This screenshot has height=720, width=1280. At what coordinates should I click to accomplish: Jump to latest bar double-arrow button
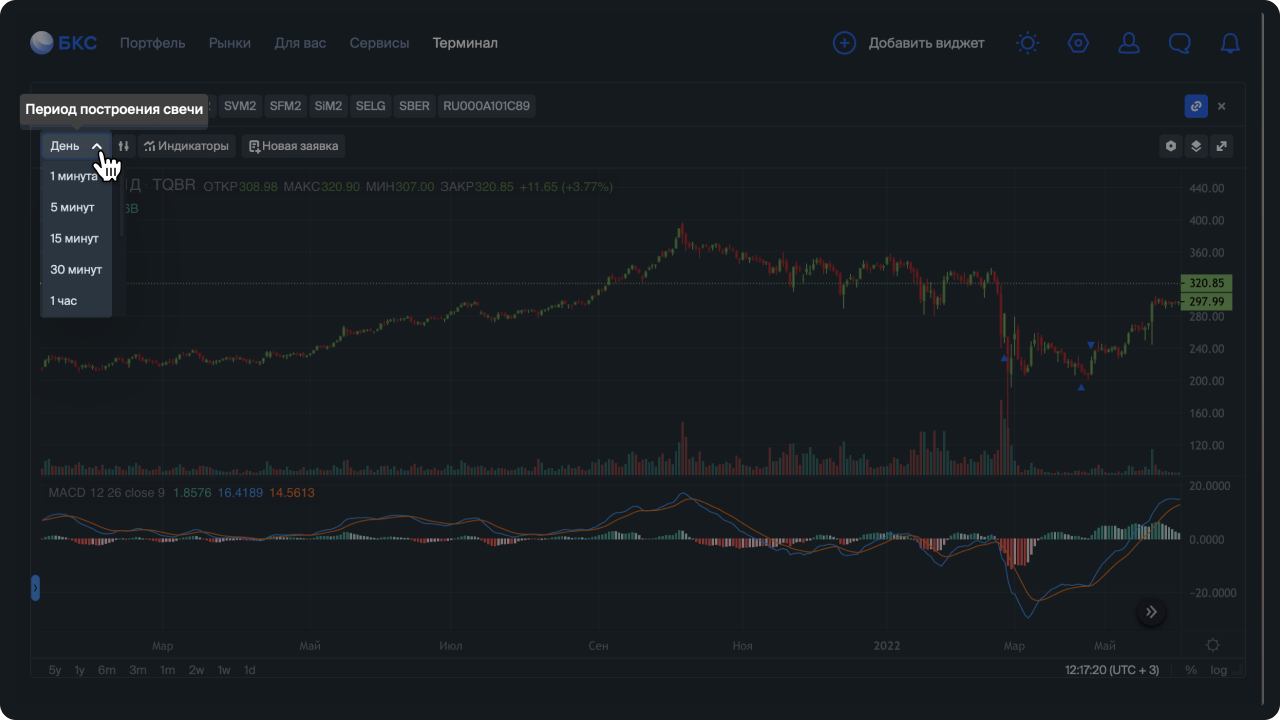(x=1151, y=612)
